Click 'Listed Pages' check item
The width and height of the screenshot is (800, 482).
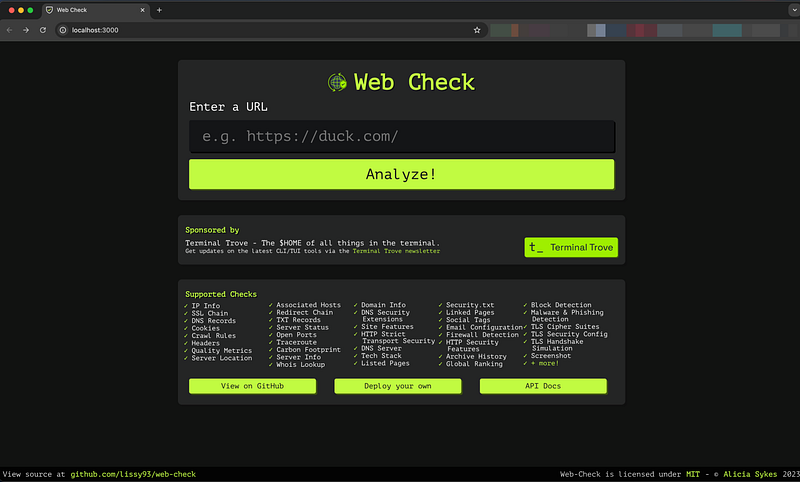tap(385, 363)
